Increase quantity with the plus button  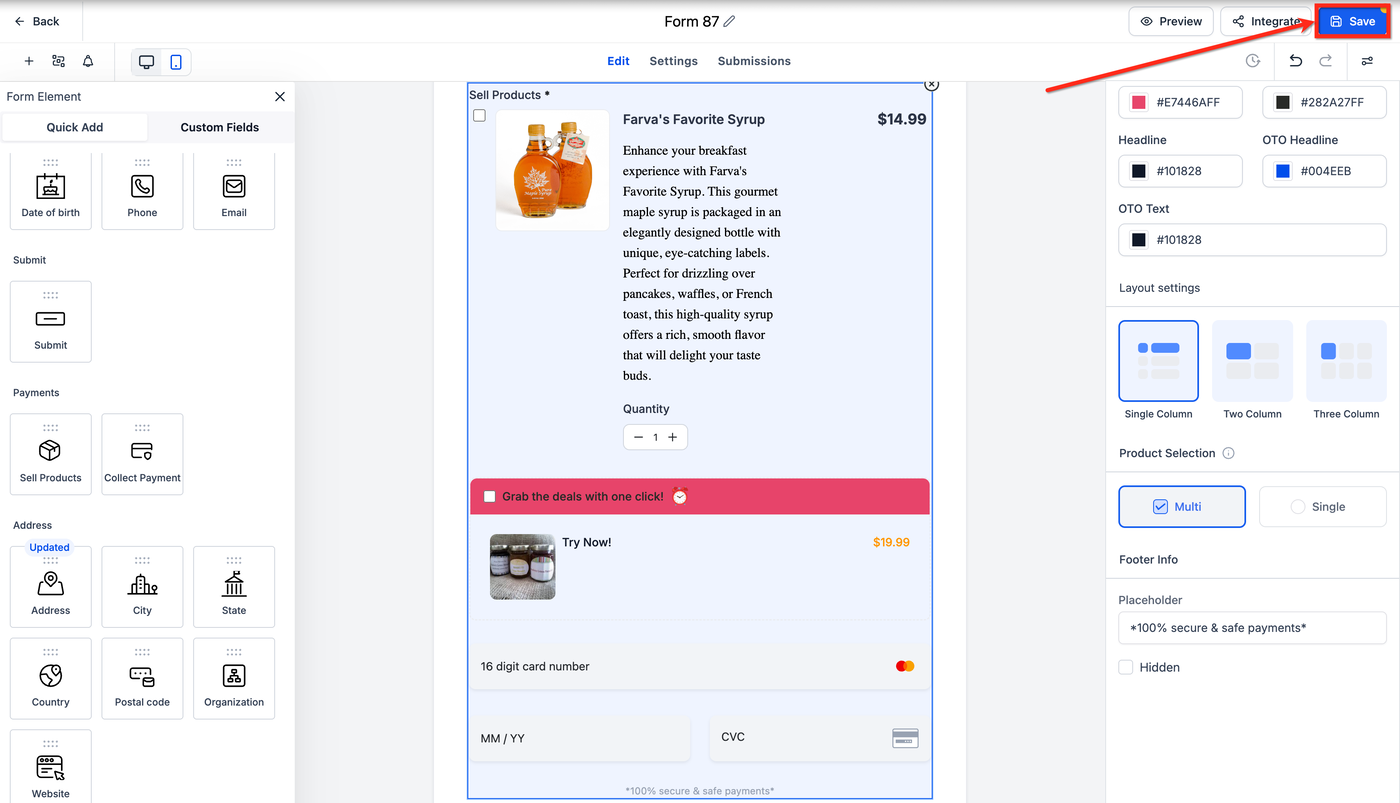coord(673,437)
